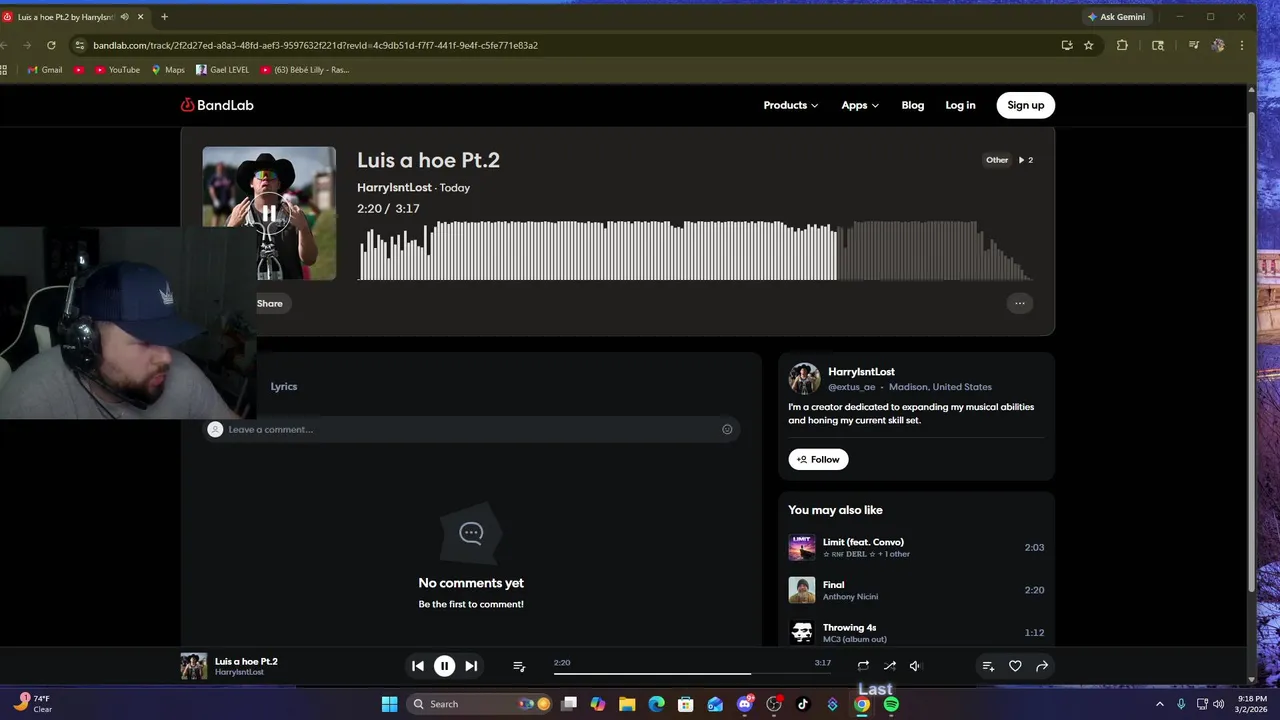The width and height of the screenshot is (1280, 720).
Task: Reload the browser page
Action: pyautogui.click(x=51, y=45)
